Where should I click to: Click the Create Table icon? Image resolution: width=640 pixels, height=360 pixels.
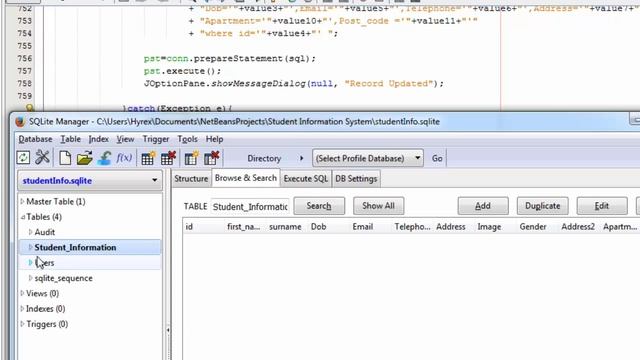tap(148, 158)
